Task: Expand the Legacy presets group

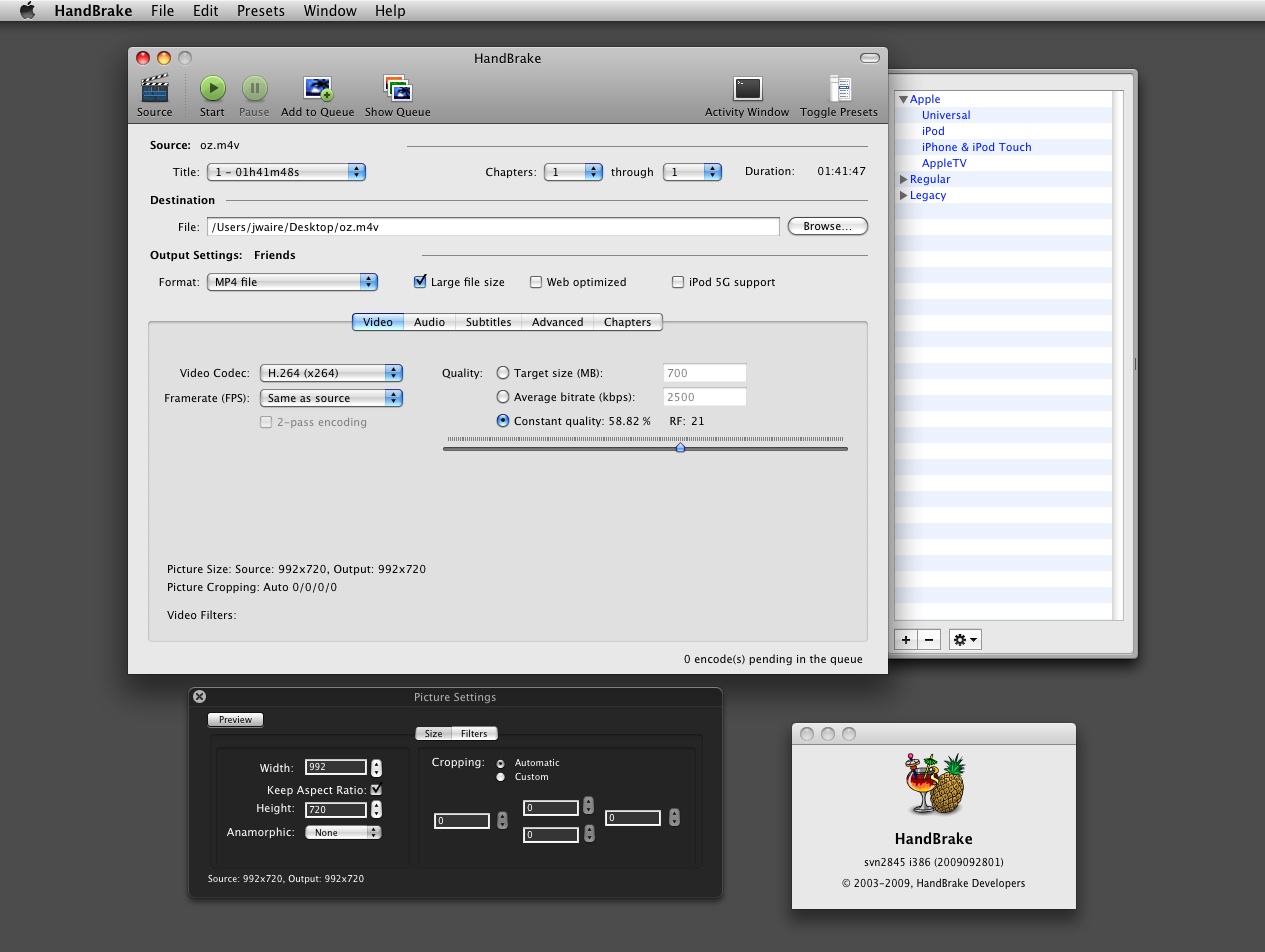Action: tap(903, 195)
